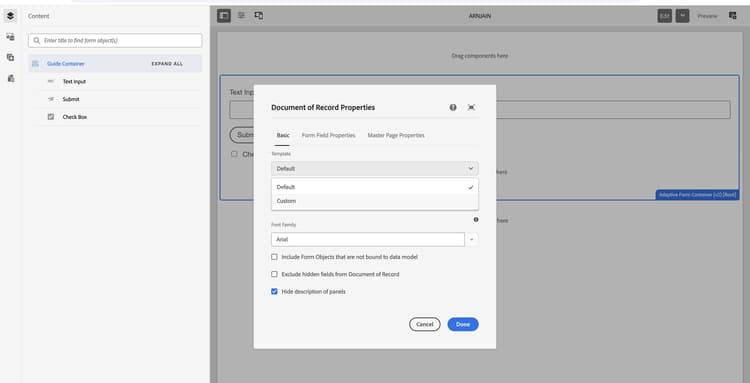Select Text Input tree item
The height and width of the screenshot is (383, 750).
click(74, 82)
